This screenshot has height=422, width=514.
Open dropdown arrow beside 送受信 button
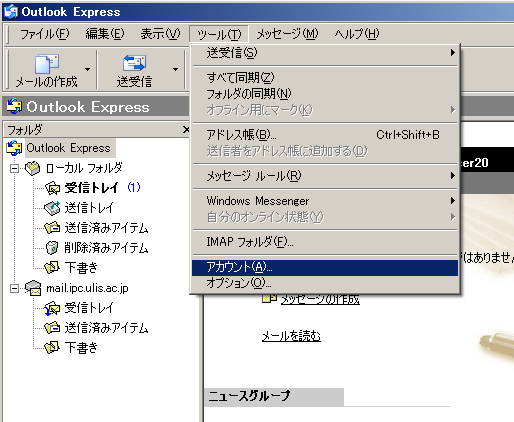coord(175,69)
